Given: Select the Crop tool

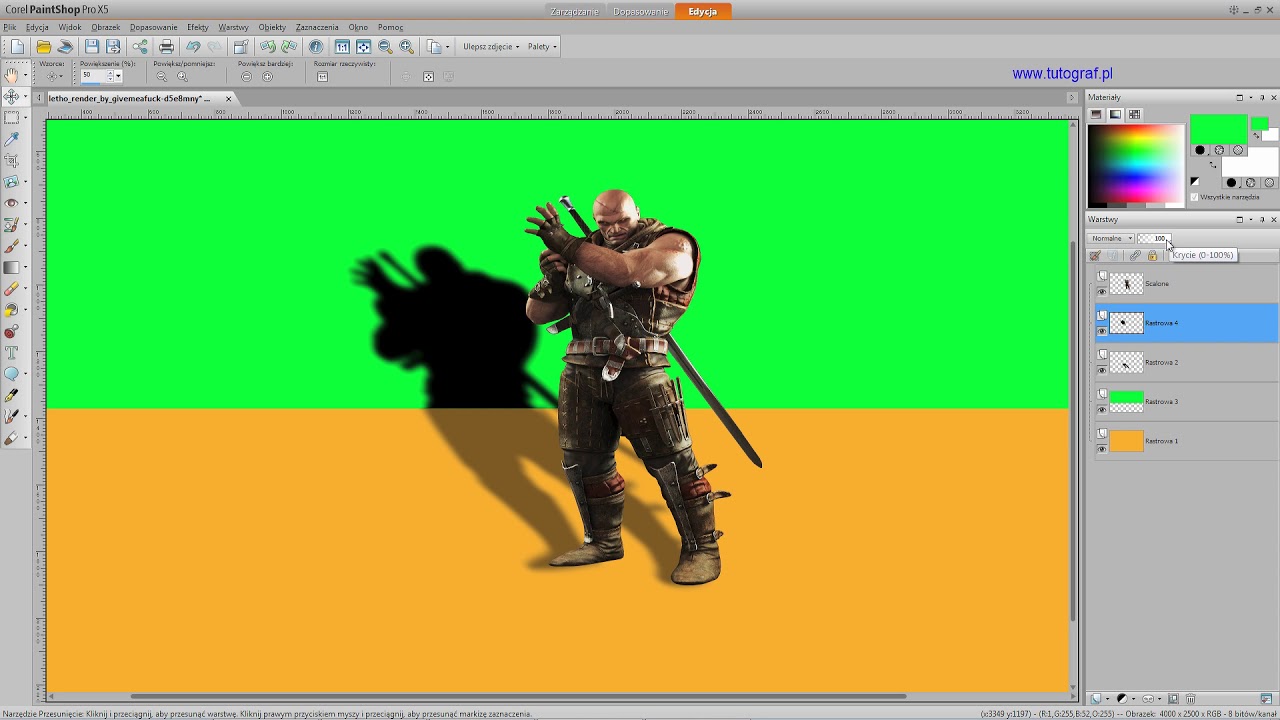Looking at the screenshot, I should click(12, 161).
